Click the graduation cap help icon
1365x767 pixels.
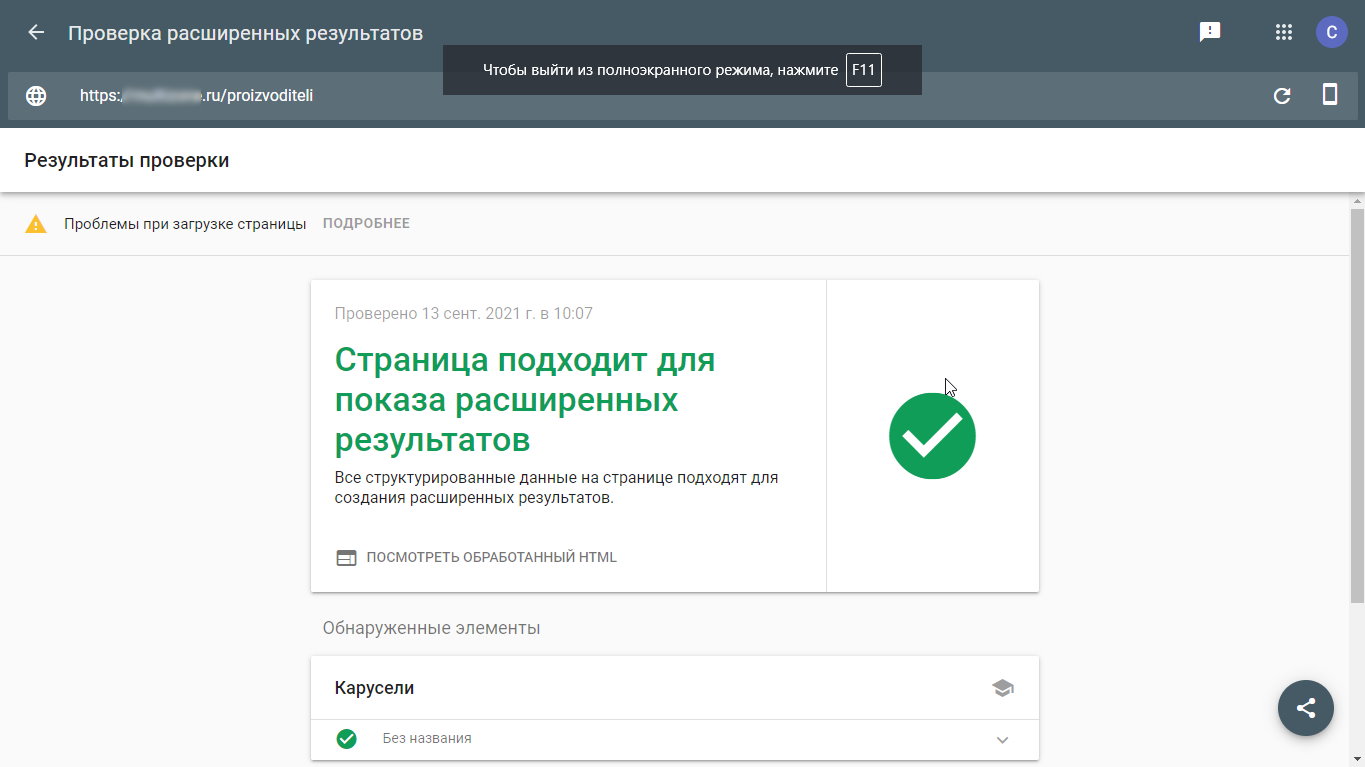[x=1002, y=688]
